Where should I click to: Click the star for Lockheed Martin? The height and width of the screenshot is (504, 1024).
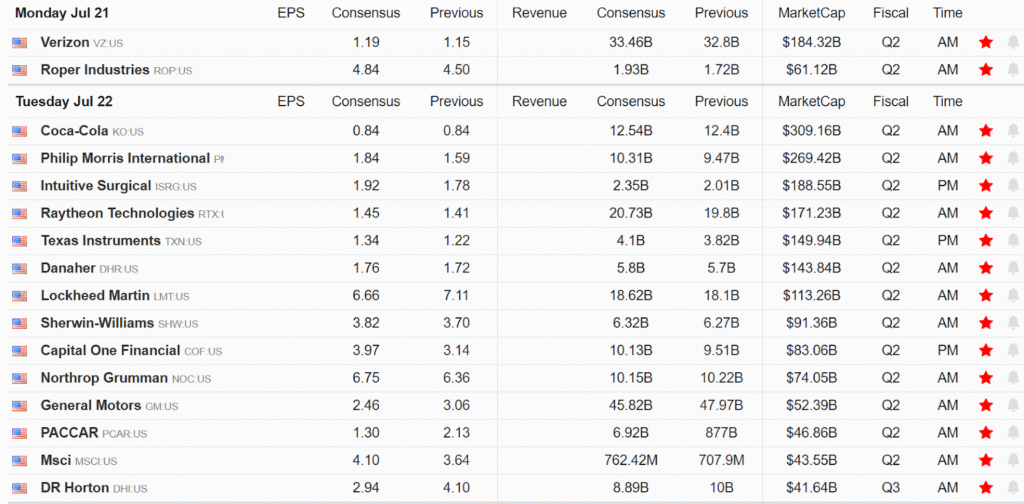tap(985, 295)
